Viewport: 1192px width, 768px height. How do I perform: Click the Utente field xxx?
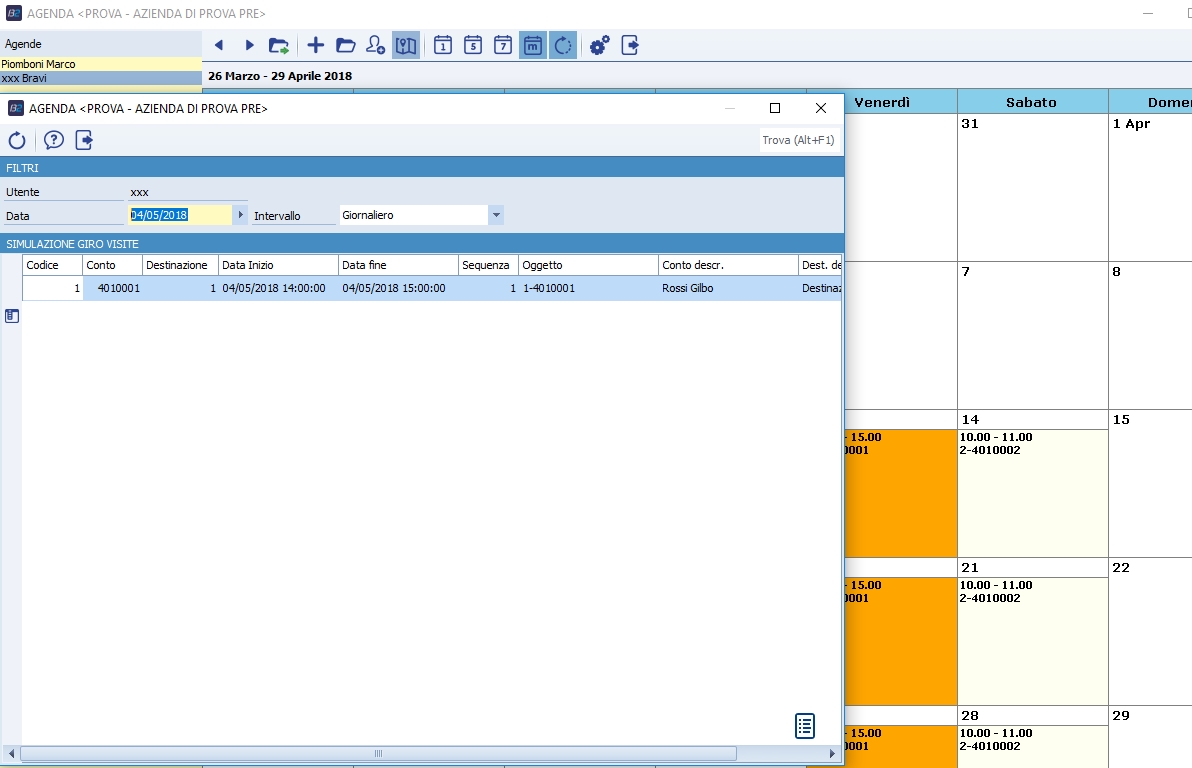[x=188, y=192]
